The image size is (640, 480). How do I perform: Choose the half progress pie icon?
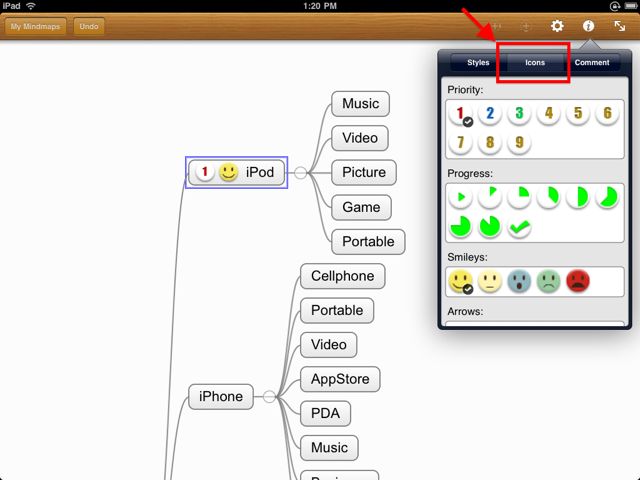(578, 197)
